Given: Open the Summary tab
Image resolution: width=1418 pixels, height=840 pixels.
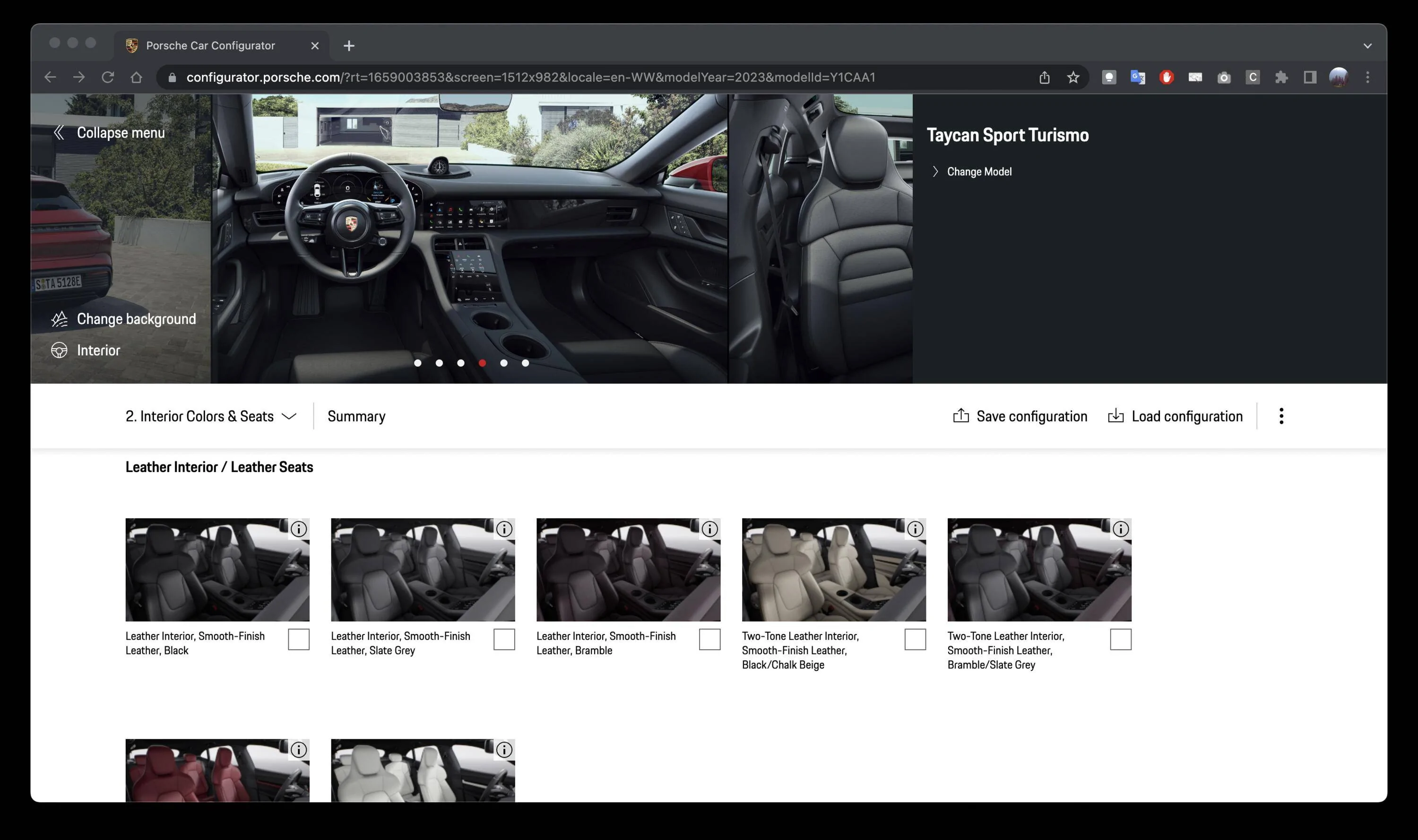Looking at the screenshot, I should pyautogui.click(x=356, y=416).
